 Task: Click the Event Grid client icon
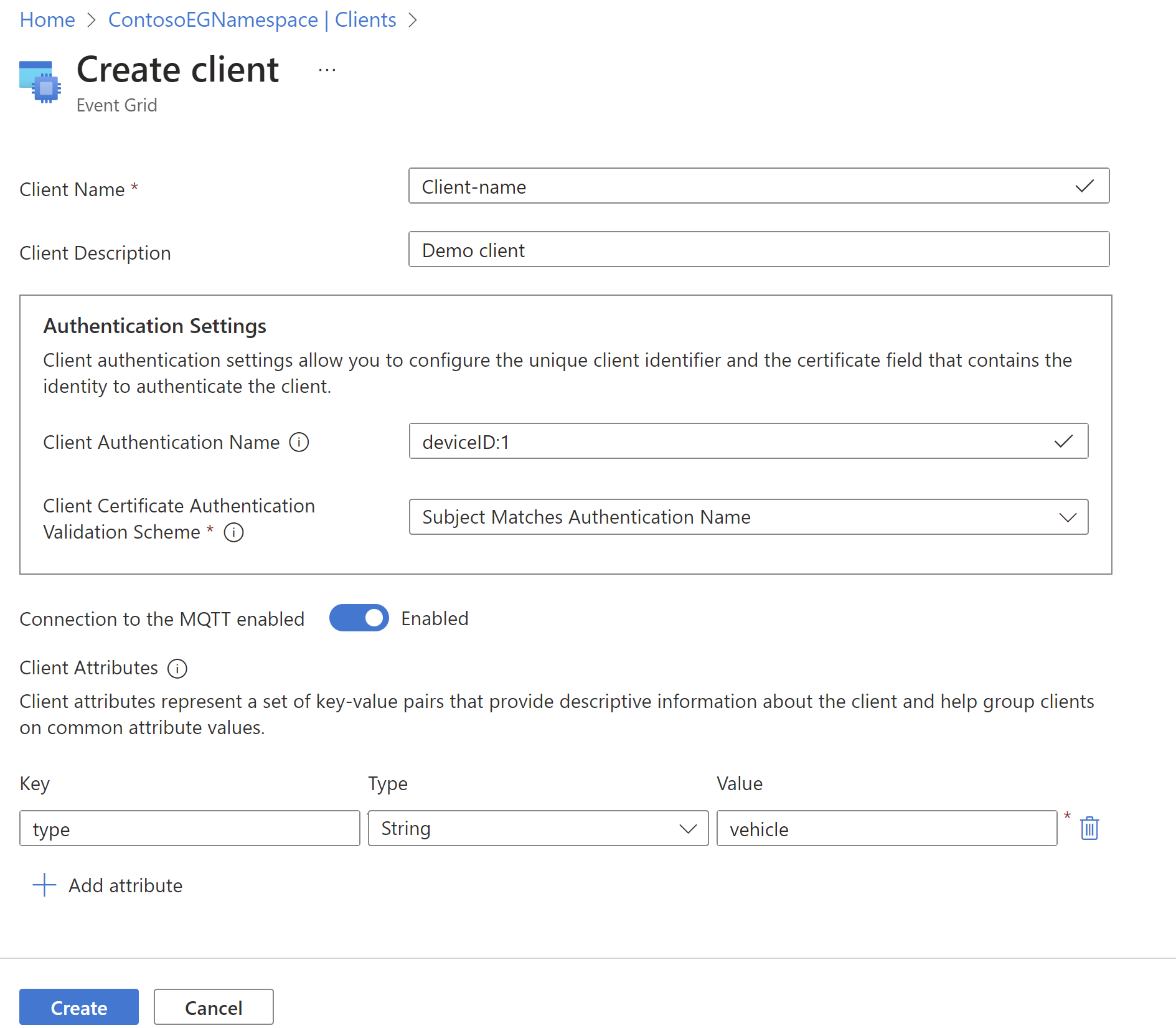40,82
